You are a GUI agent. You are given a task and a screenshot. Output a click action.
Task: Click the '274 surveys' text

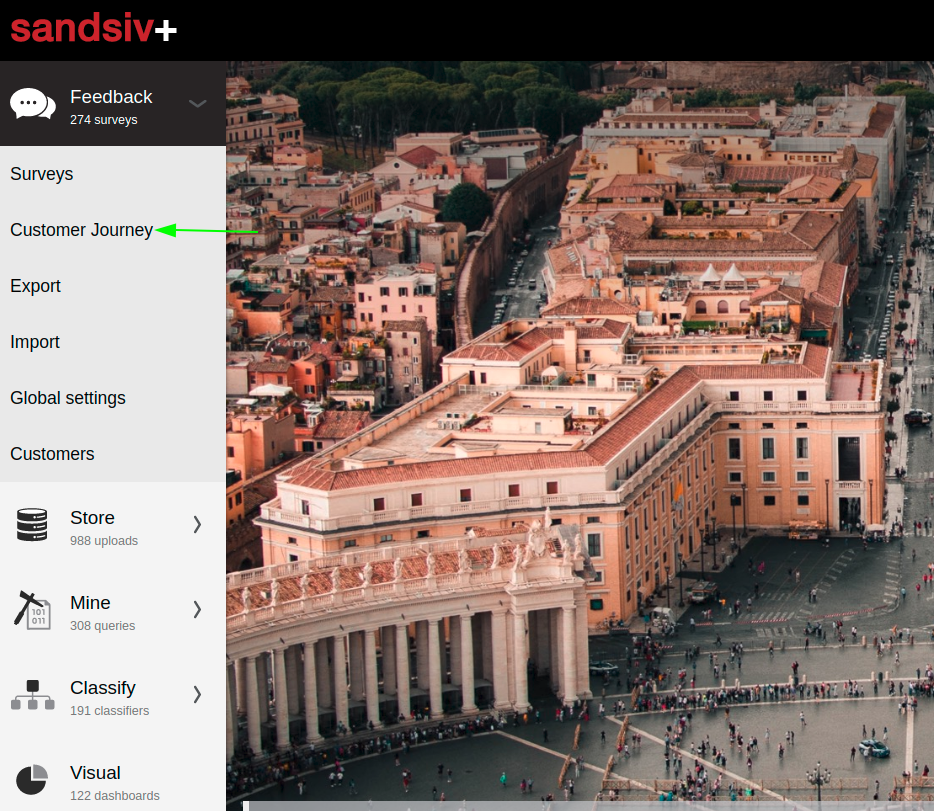104,120
